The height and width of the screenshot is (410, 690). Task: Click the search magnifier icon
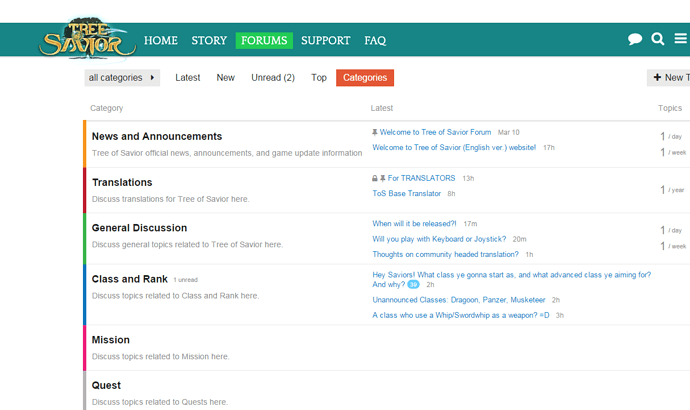[x=658, y=40]
